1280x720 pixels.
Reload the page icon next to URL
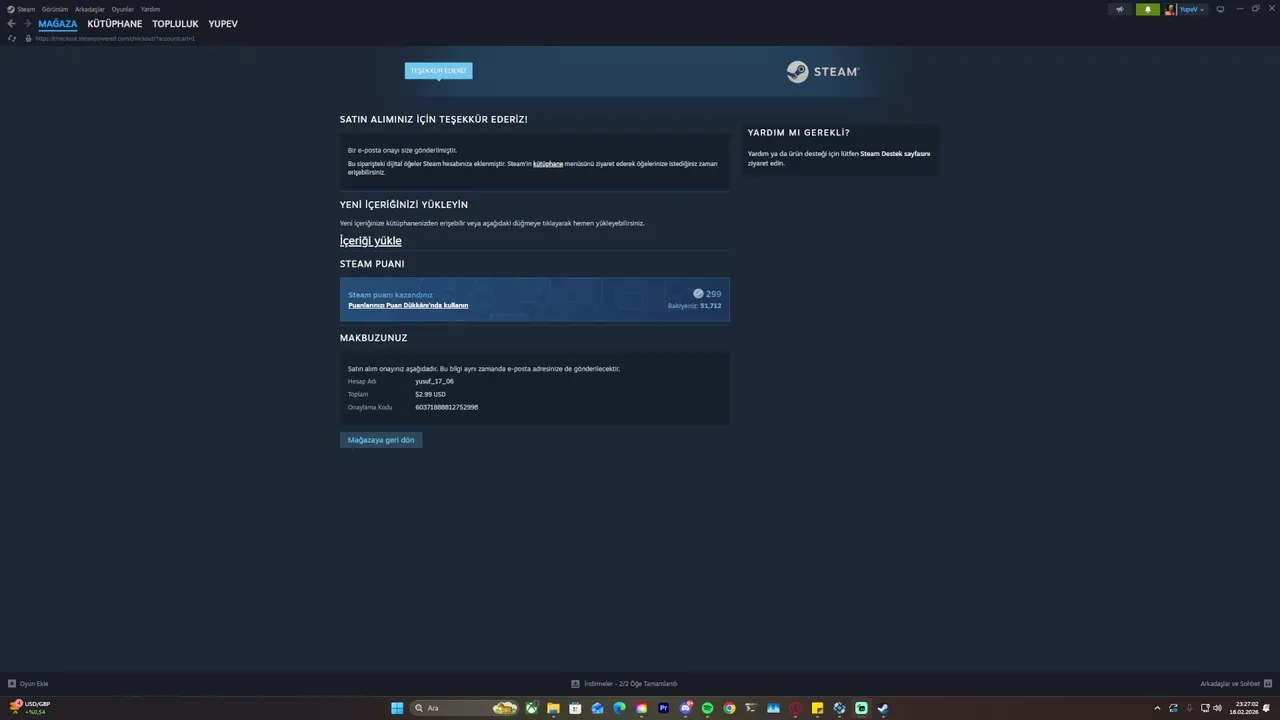tap(12, 38)
